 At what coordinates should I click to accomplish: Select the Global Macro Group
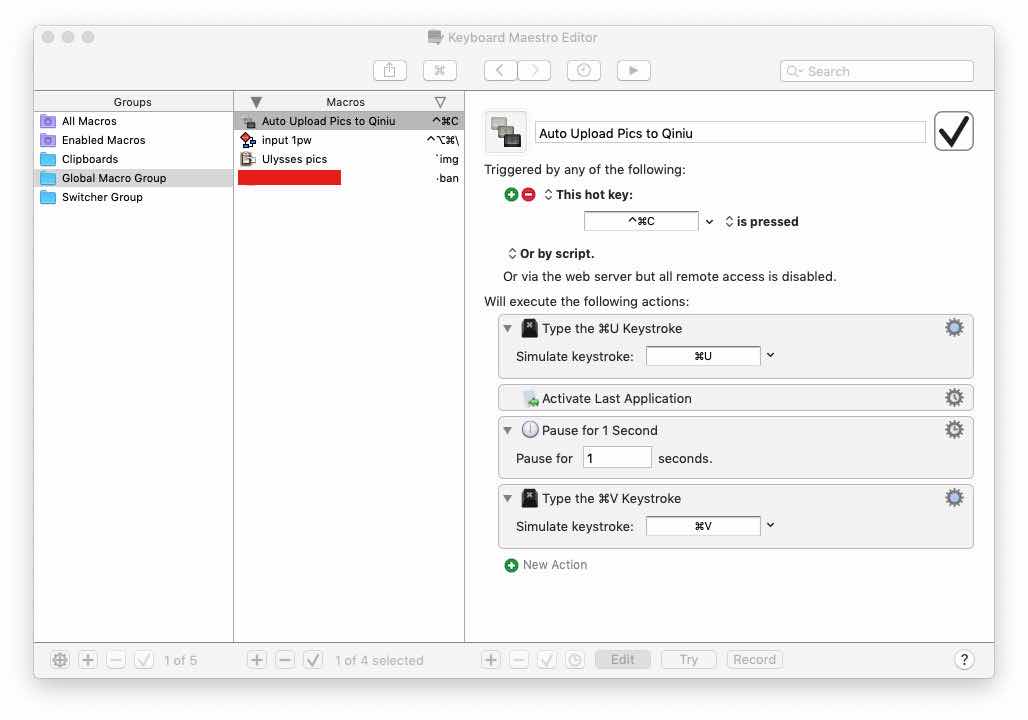pyautogui.click(x=134, y=178)
